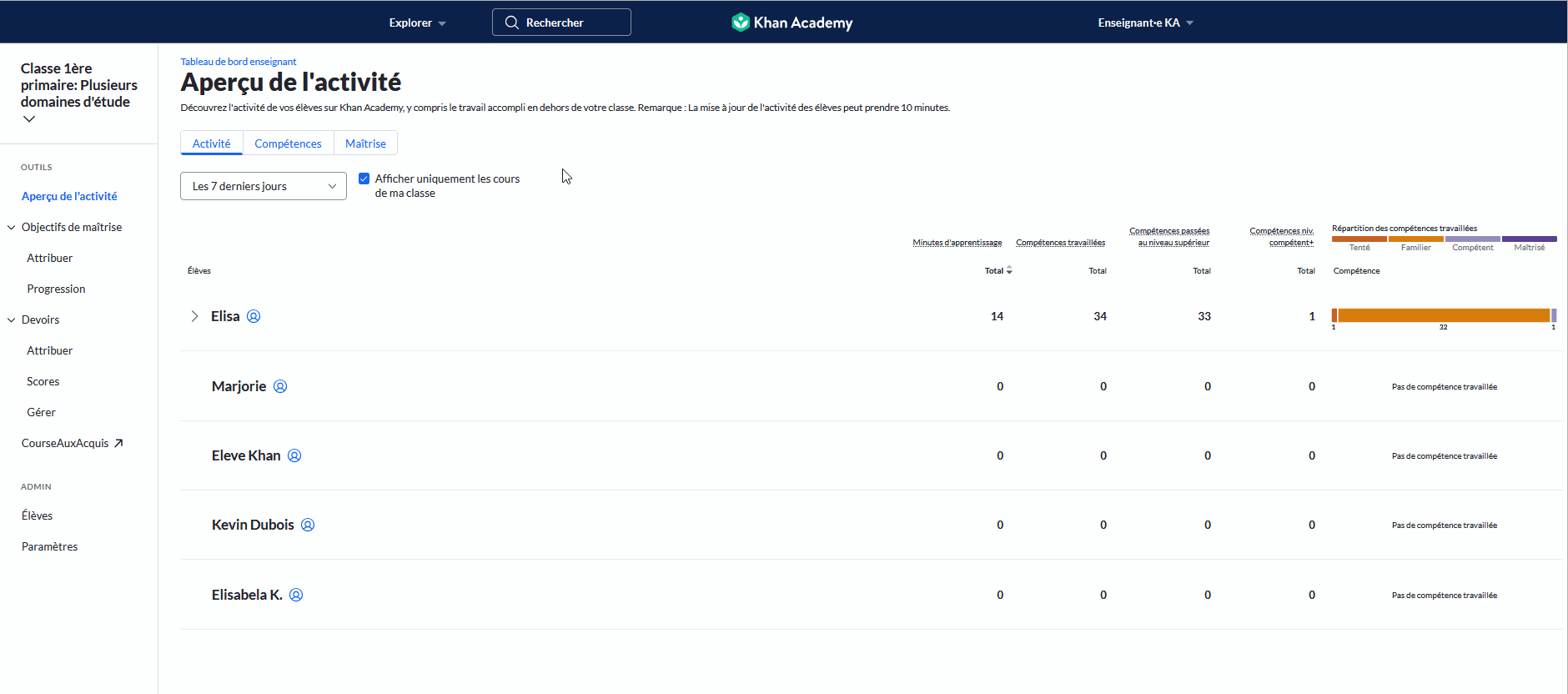Switch to the Compétences tab

tap(288, 143)
